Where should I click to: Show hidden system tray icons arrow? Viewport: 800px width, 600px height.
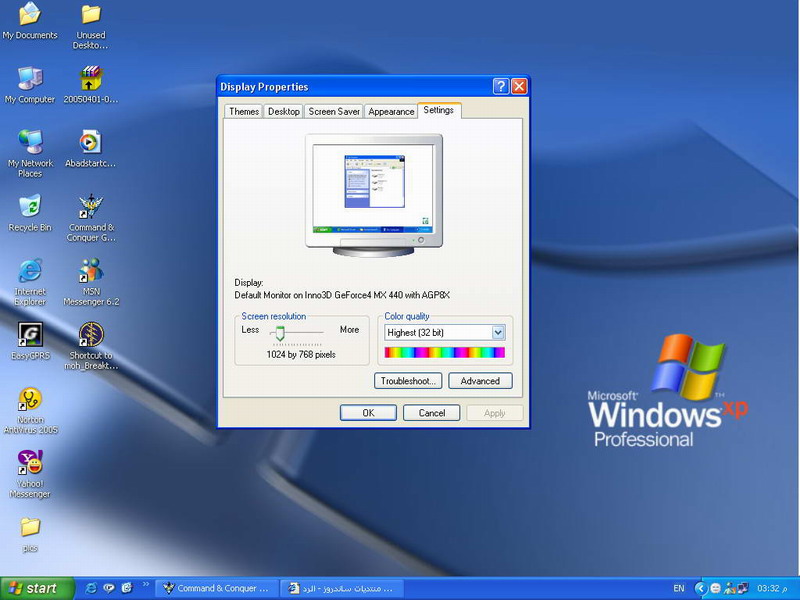pos(701,588)
